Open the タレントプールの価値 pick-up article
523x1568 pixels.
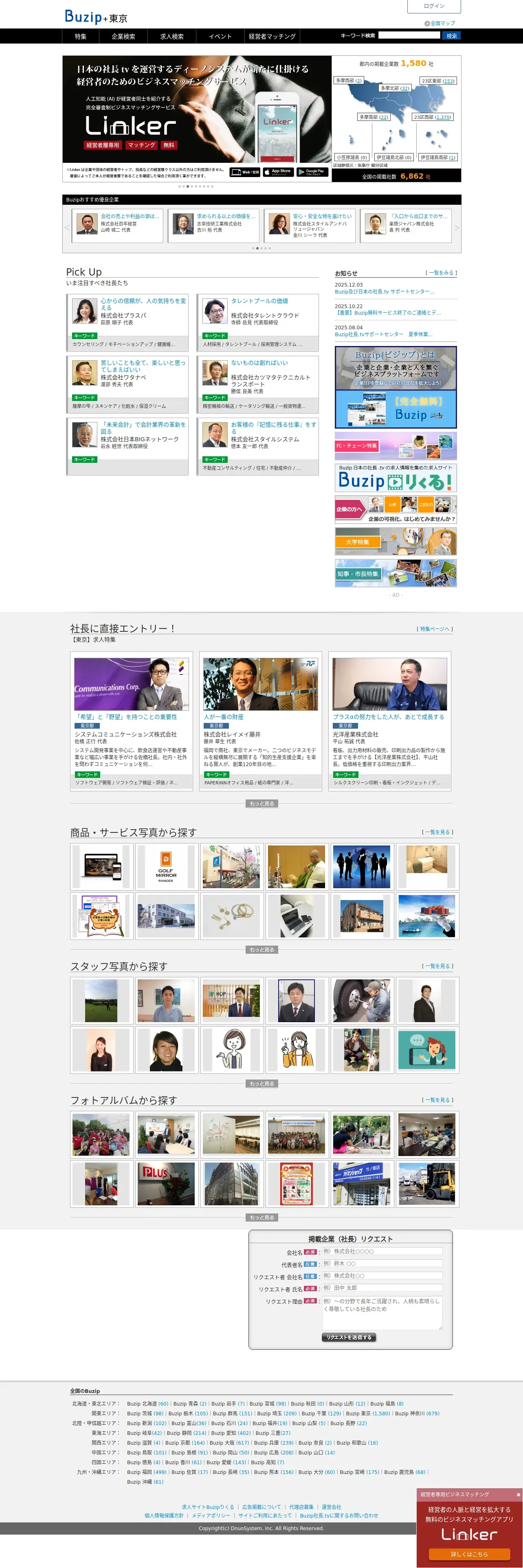[x=259, y=301]
